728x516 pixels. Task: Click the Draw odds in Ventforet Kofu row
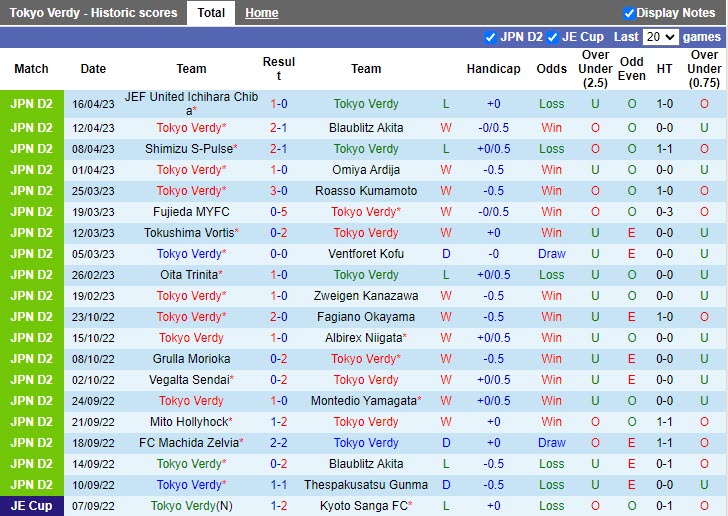(551, 254)
